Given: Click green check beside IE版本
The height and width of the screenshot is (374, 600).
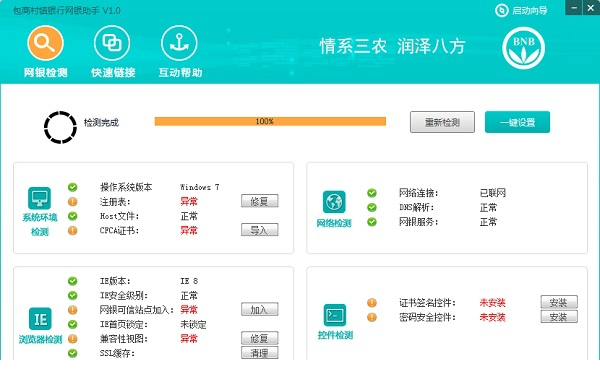Looking at the screenshot, I should (72, 281).
